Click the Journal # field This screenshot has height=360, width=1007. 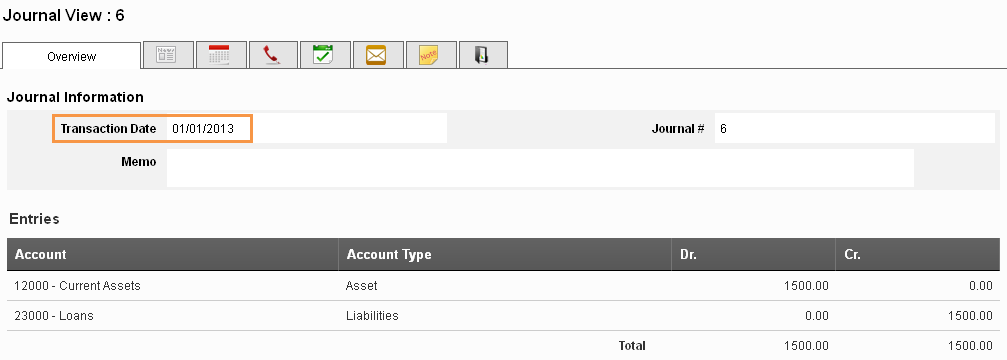tap(854, 128)
